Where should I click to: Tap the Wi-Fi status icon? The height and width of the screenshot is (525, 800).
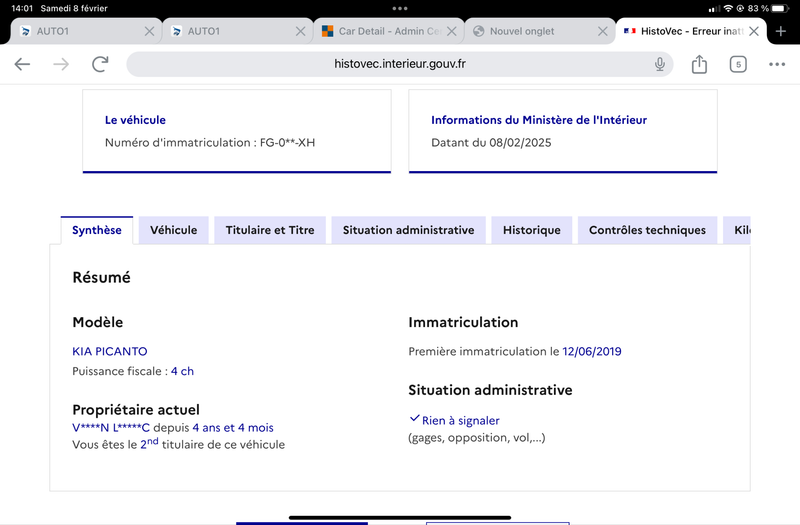tap(728, 8)
